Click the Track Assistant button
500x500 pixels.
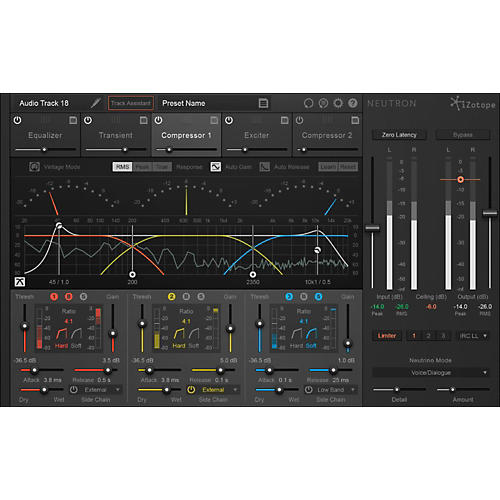(x=131, y=103)
